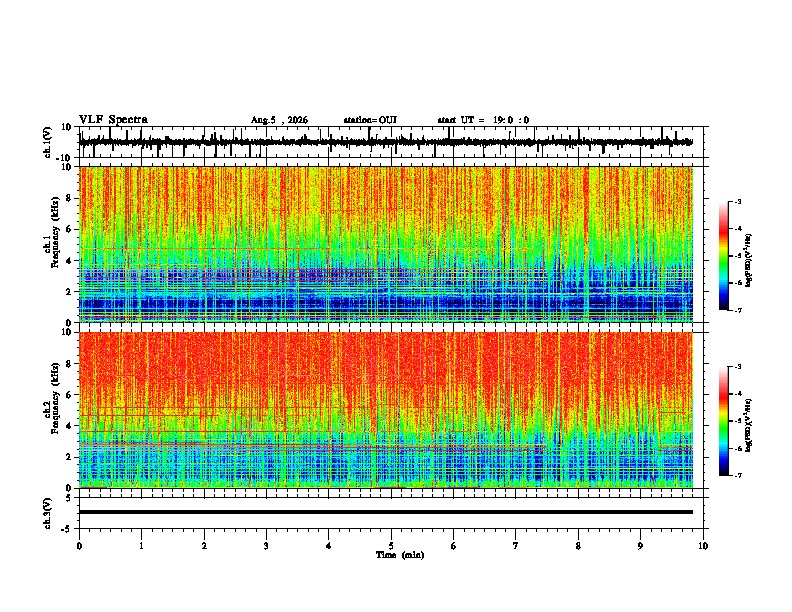Click the time axis tick label "9"

[640, 546]
